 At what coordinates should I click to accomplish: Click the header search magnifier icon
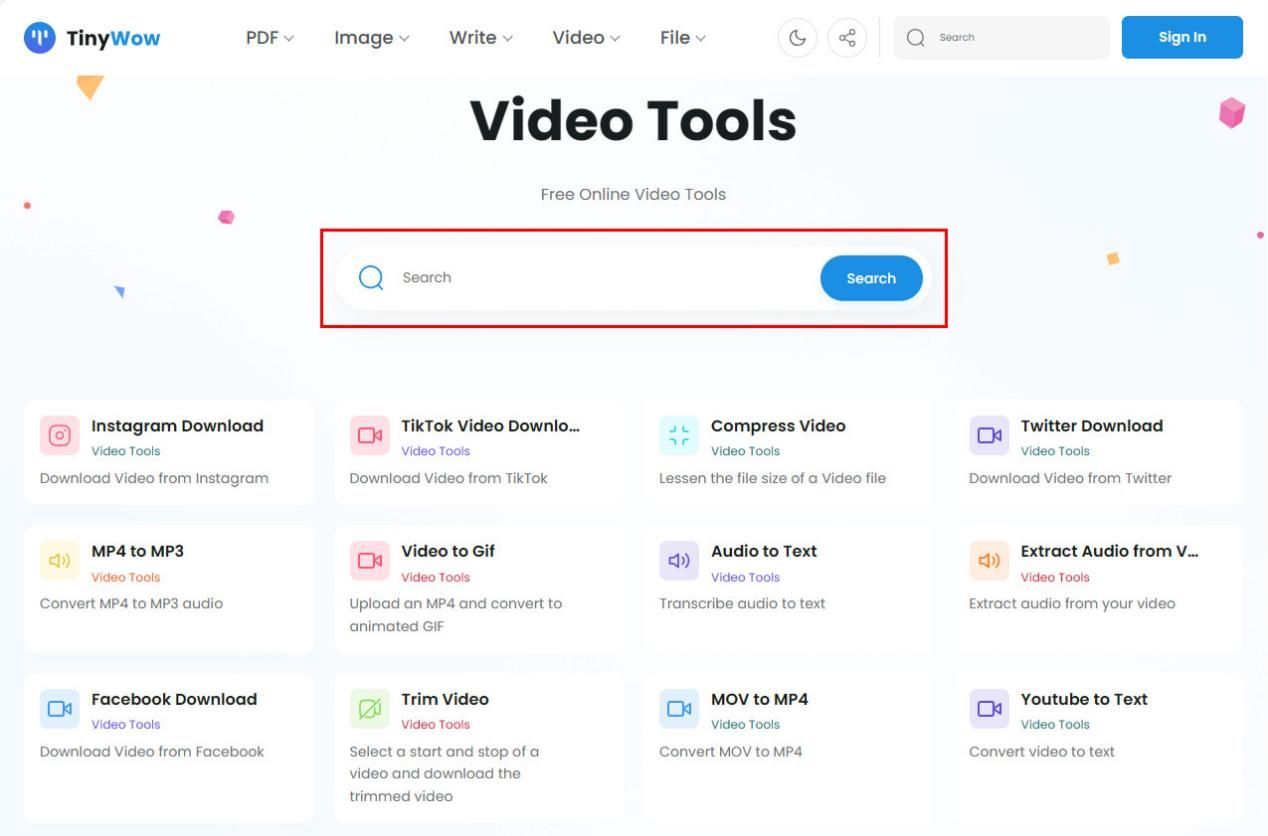[915, 38]
